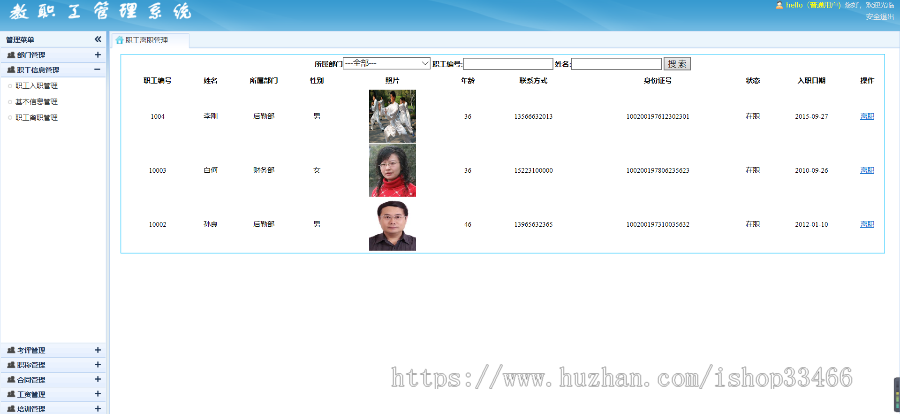
Task: Click the group icon beside 合同管理
Action: pyautogui.click(x=11, y=380)
